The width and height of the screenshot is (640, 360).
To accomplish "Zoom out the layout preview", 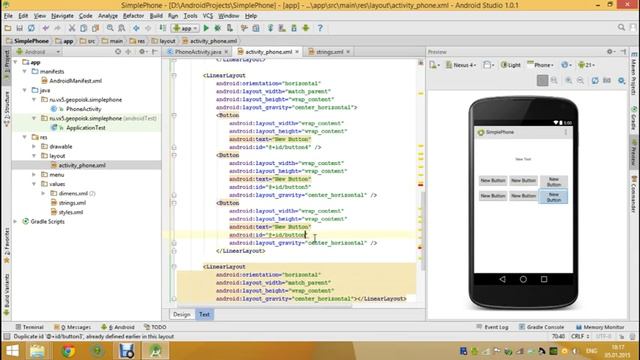I will [x=580, y=80].
